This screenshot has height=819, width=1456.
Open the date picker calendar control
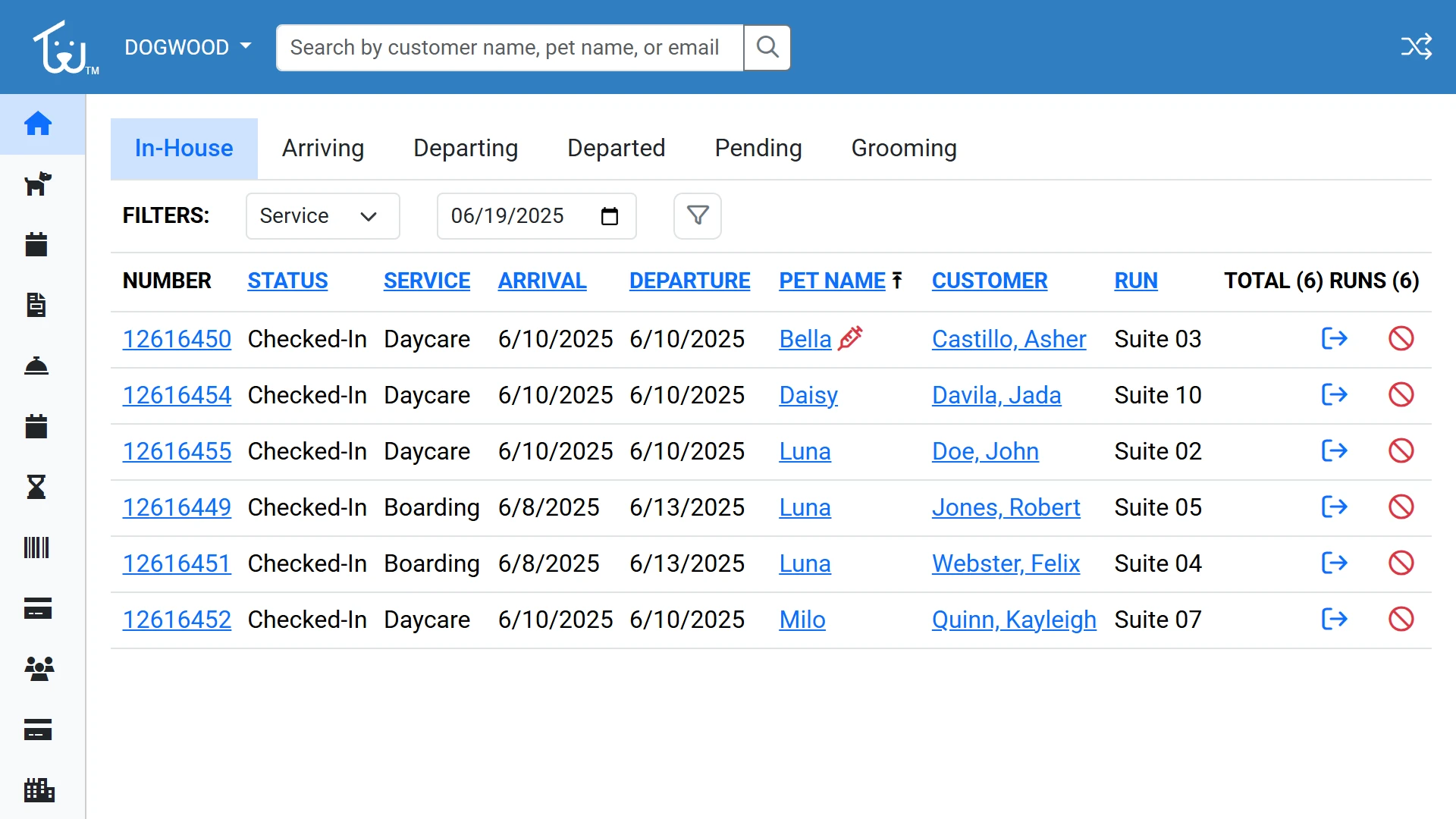coord(609,216)
